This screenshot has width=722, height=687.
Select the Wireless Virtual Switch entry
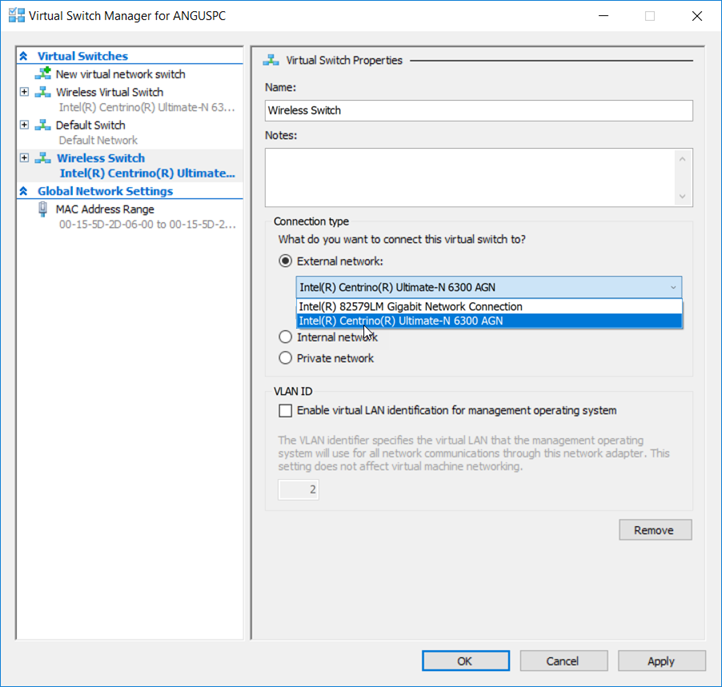[110, 92]
